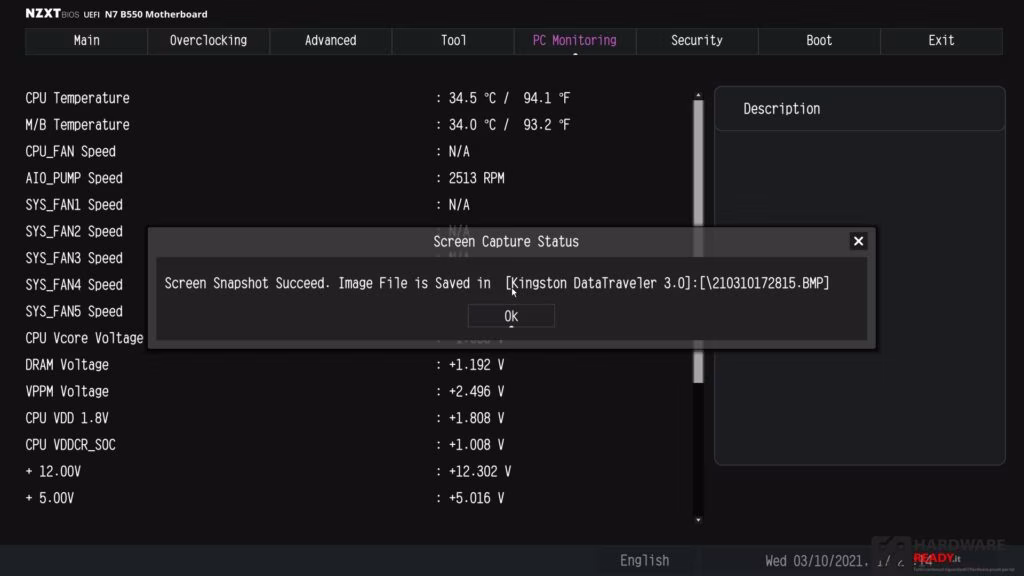Open the Advanced tab
1024x576 pixels.
click(x=330, y=40)
